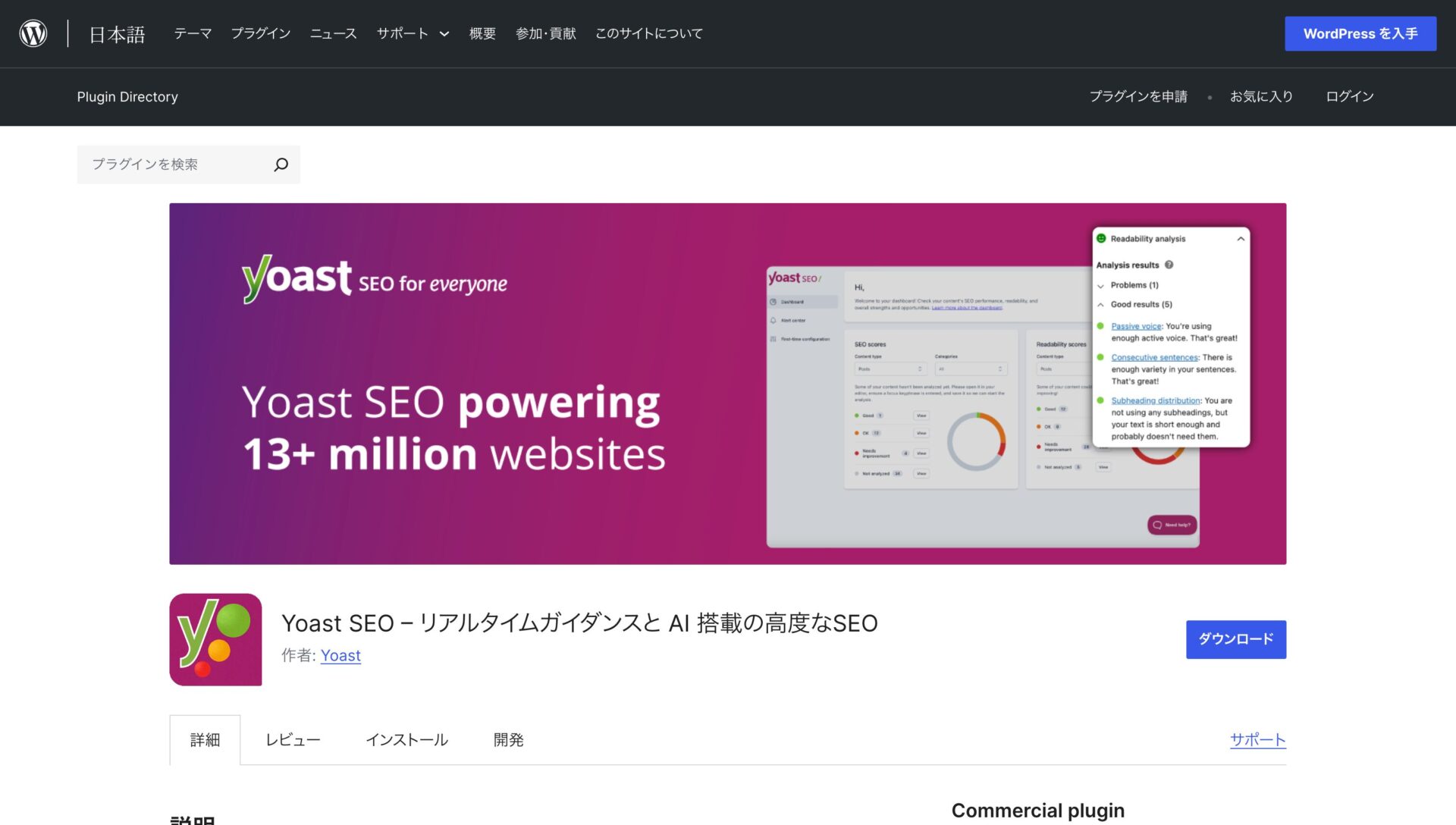
Task: Click 参加・貢献 in the navigation
Action: (544, 33)
